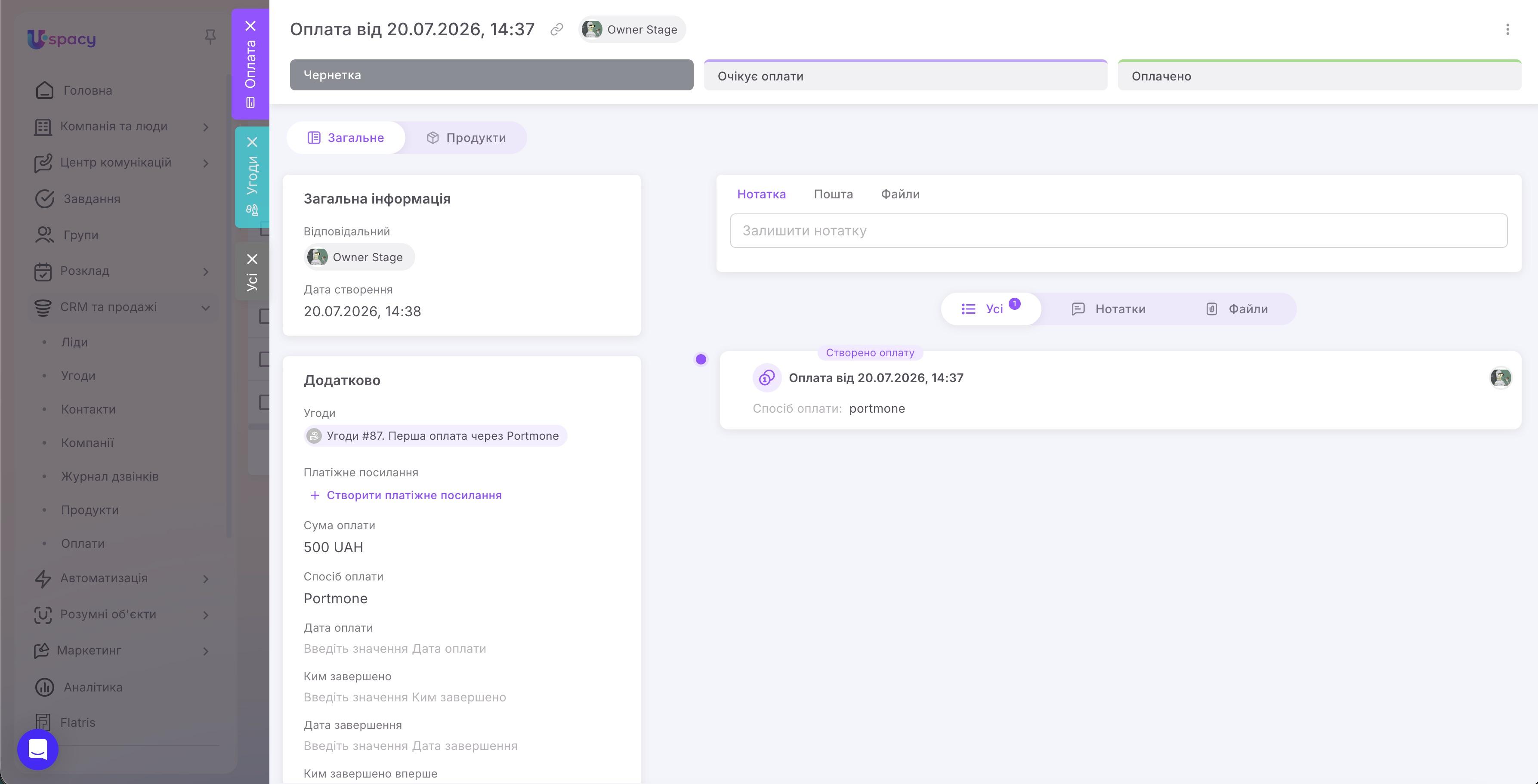The image size is (1538, 784).
Task: Click the deal icon in Угоди #87 chip
Action: click(314, 436)
